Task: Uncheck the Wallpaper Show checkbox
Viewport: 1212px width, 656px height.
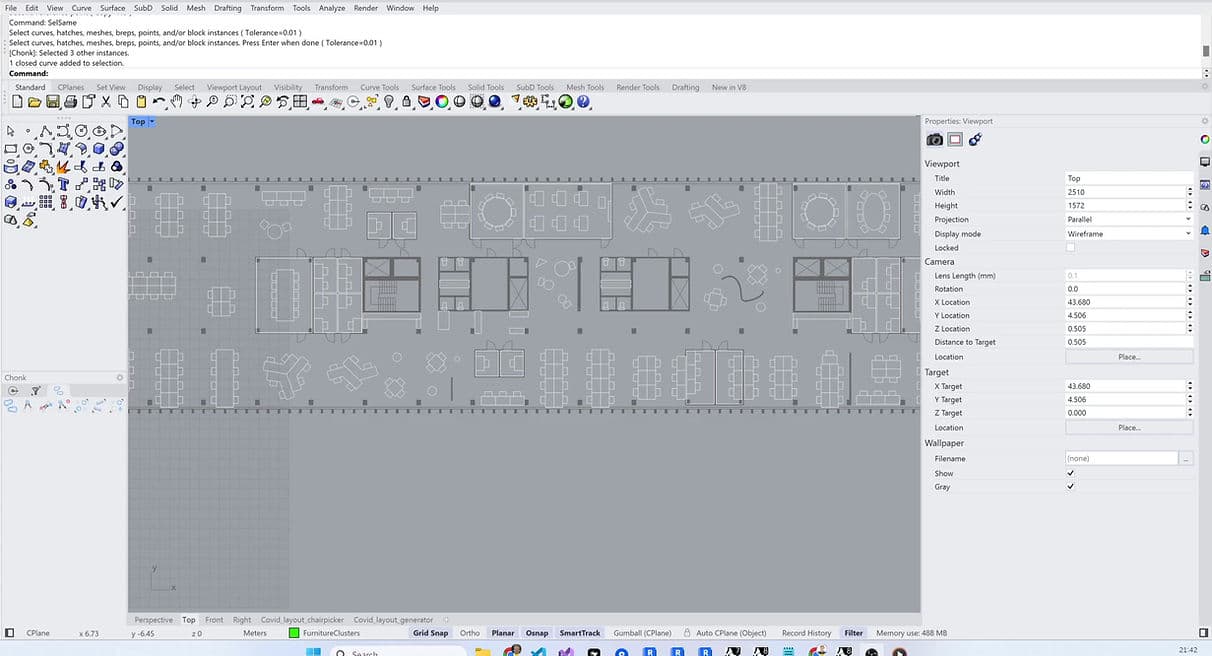Action: click(1071, 473)
